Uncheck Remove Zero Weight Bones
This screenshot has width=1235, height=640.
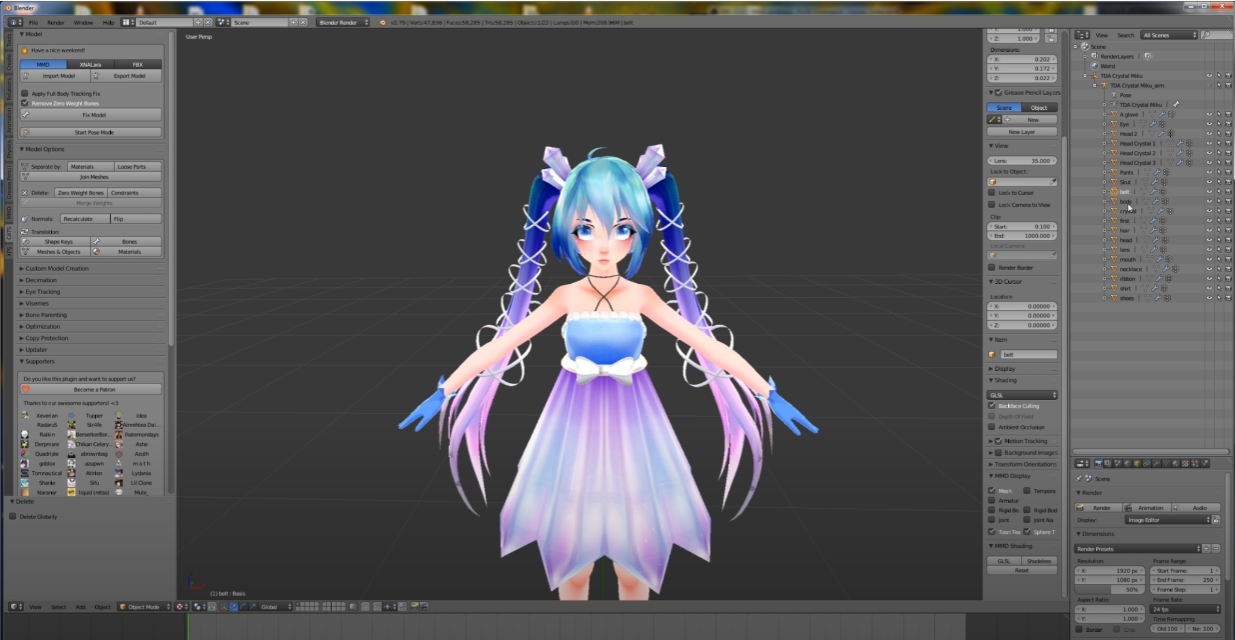(x=25, y=103)
